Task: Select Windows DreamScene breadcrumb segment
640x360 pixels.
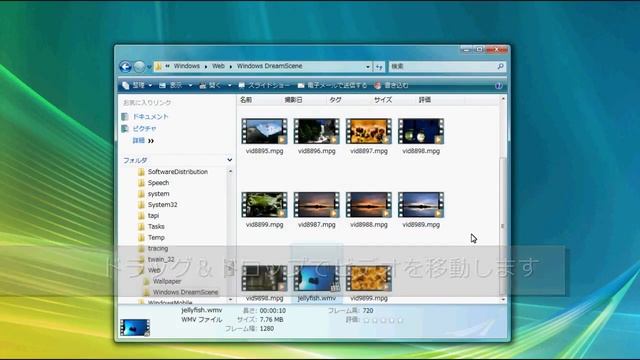Action: (269, 66)
